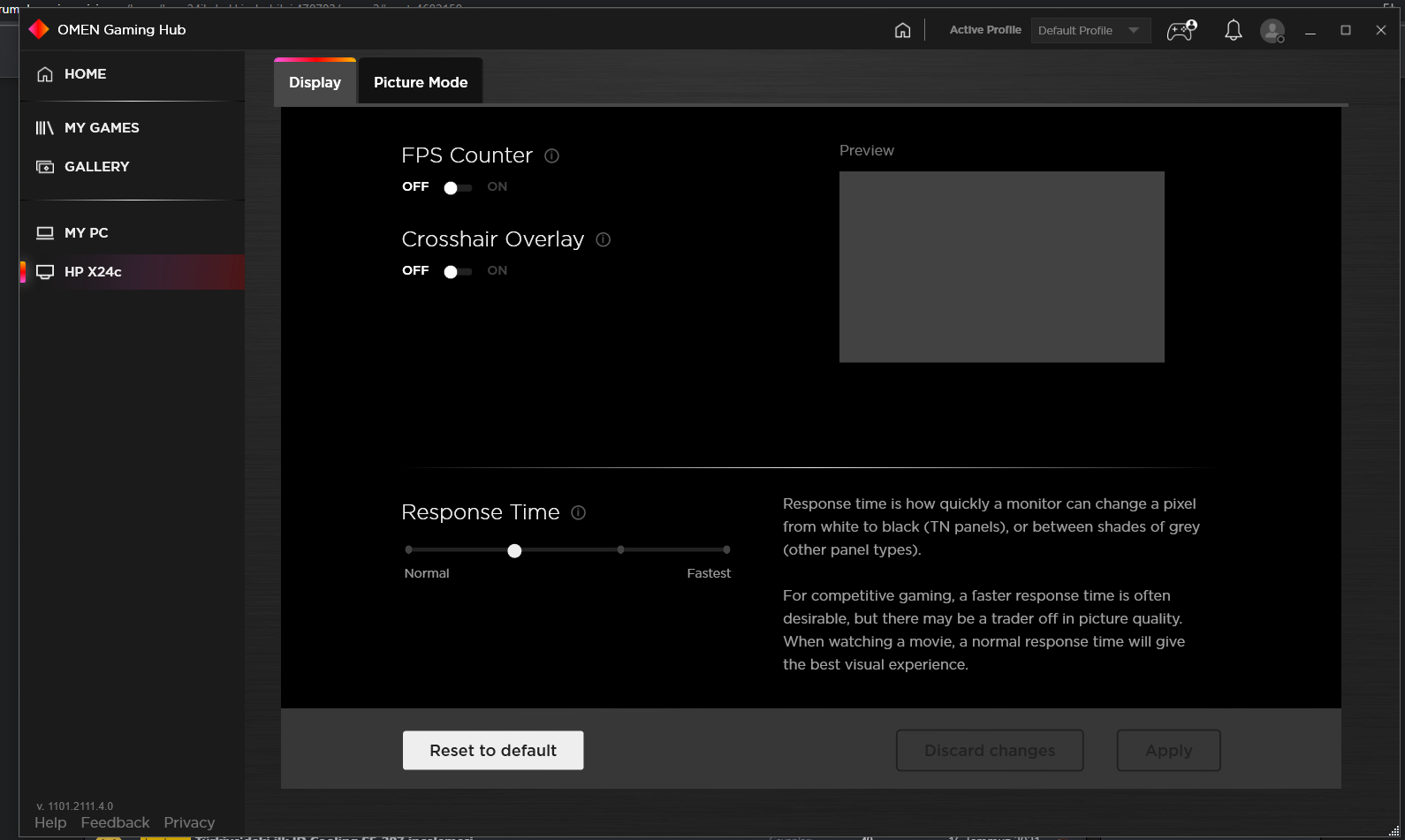Click the grey Preview thumbnail
Viewport: 1405px width, 840px height.
(1001, 267)
